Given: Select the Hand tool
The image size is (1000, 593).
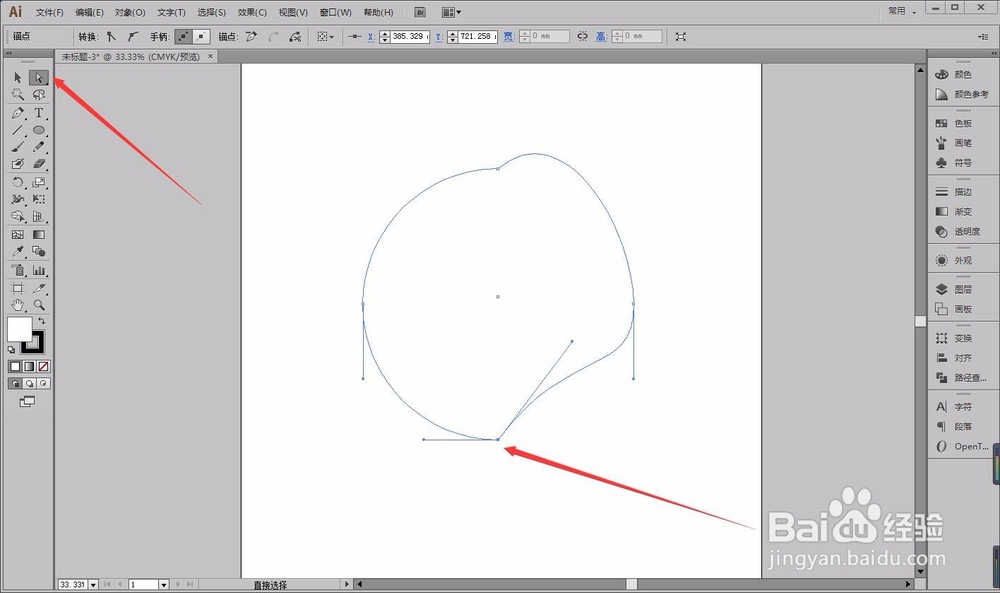Looking at the screenshot, I should coord(17,305).
